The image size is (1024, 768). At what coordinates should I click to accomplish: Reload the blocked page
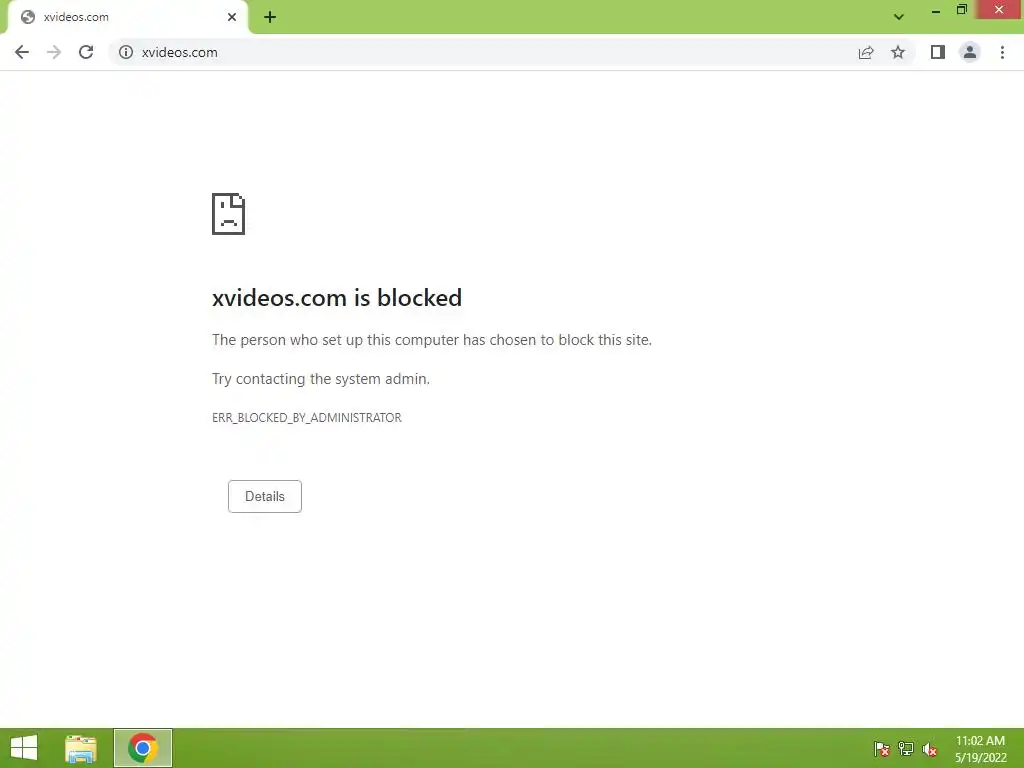(x=86, y=52)
